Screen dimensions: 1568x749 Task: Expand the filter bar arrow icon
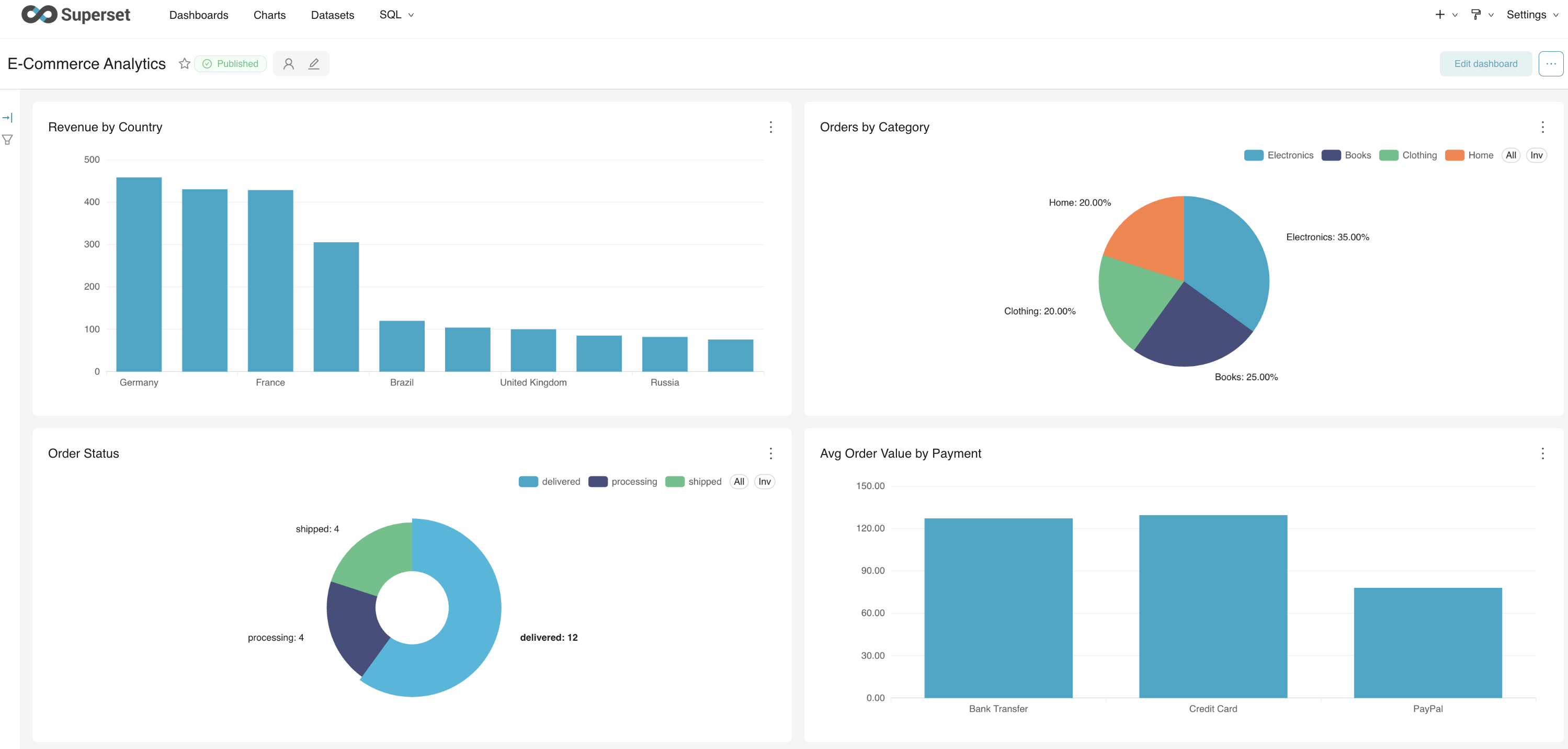7,118
